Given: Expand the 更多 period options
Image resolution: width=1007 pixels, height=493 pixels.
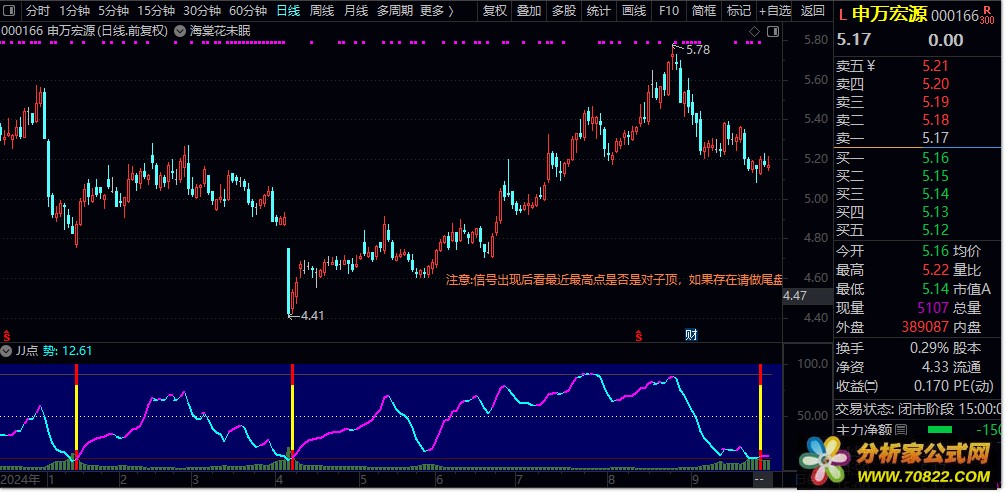Looking at the screenshot, I should pos(435,11).
